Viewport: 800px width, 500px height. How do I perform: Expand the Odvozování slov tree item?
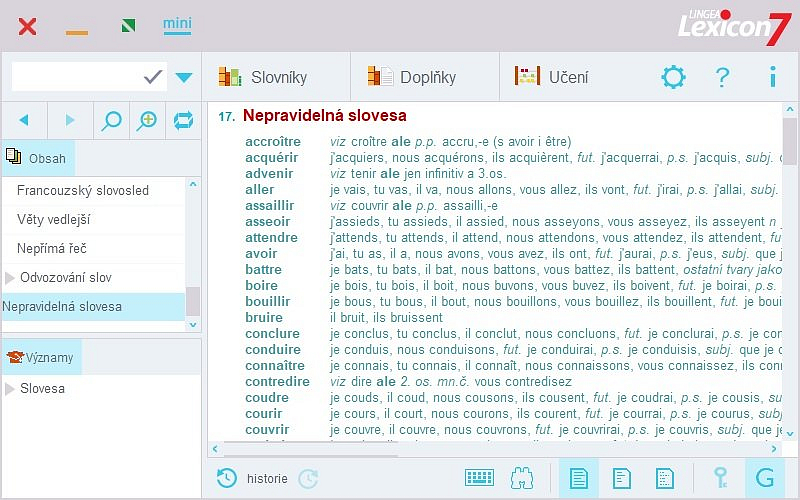[x=11, y=277]
